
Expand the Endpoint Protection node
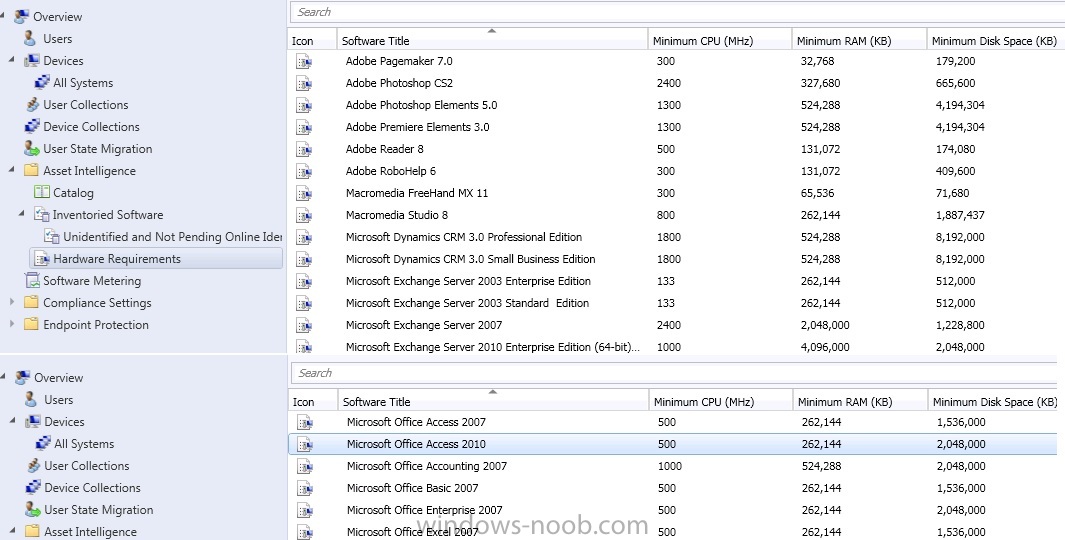[x=12, y=325]
